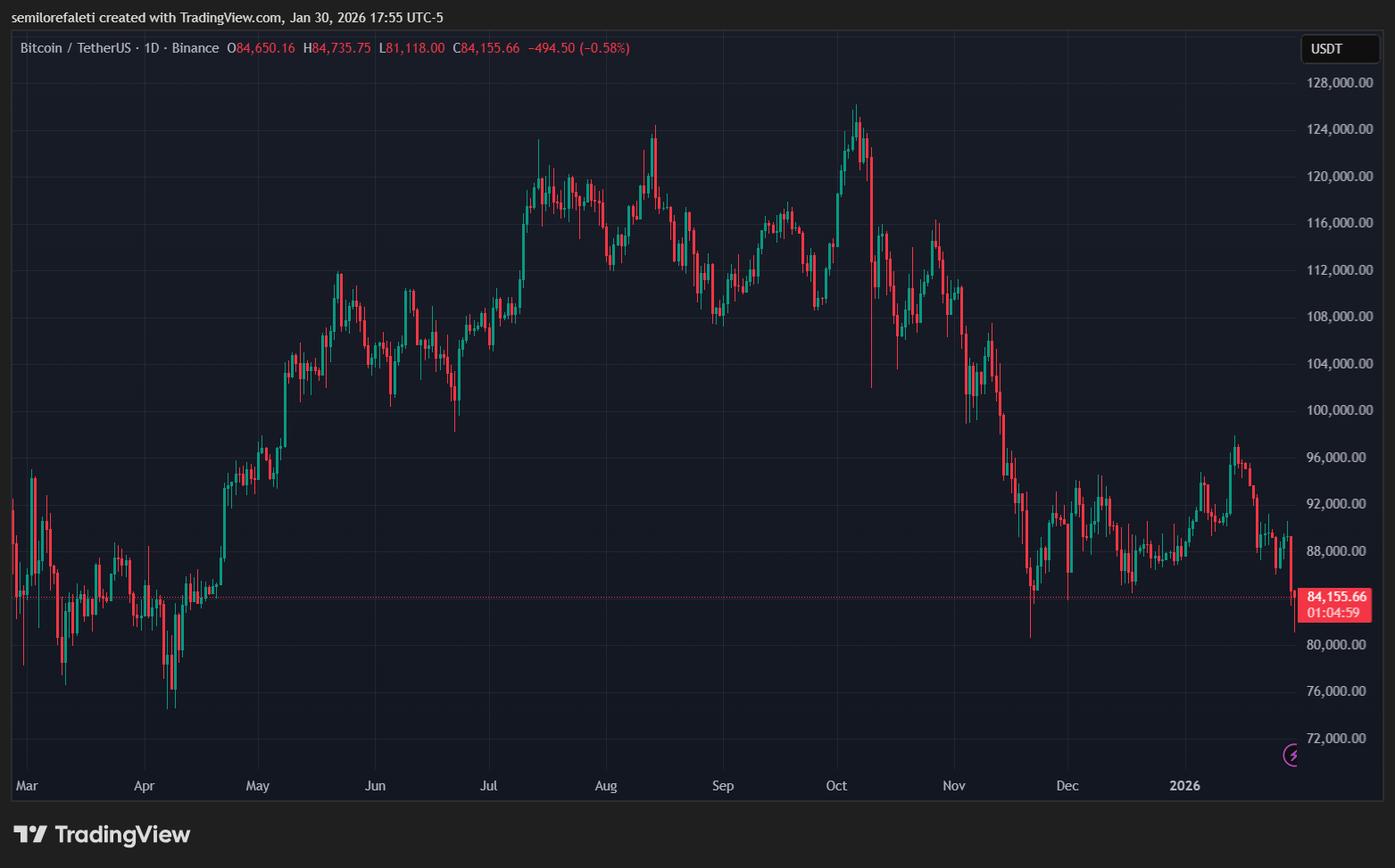Click the red 84,155.66 price flag
Screen dimensions: 1395x868
tap(1336, 596)
